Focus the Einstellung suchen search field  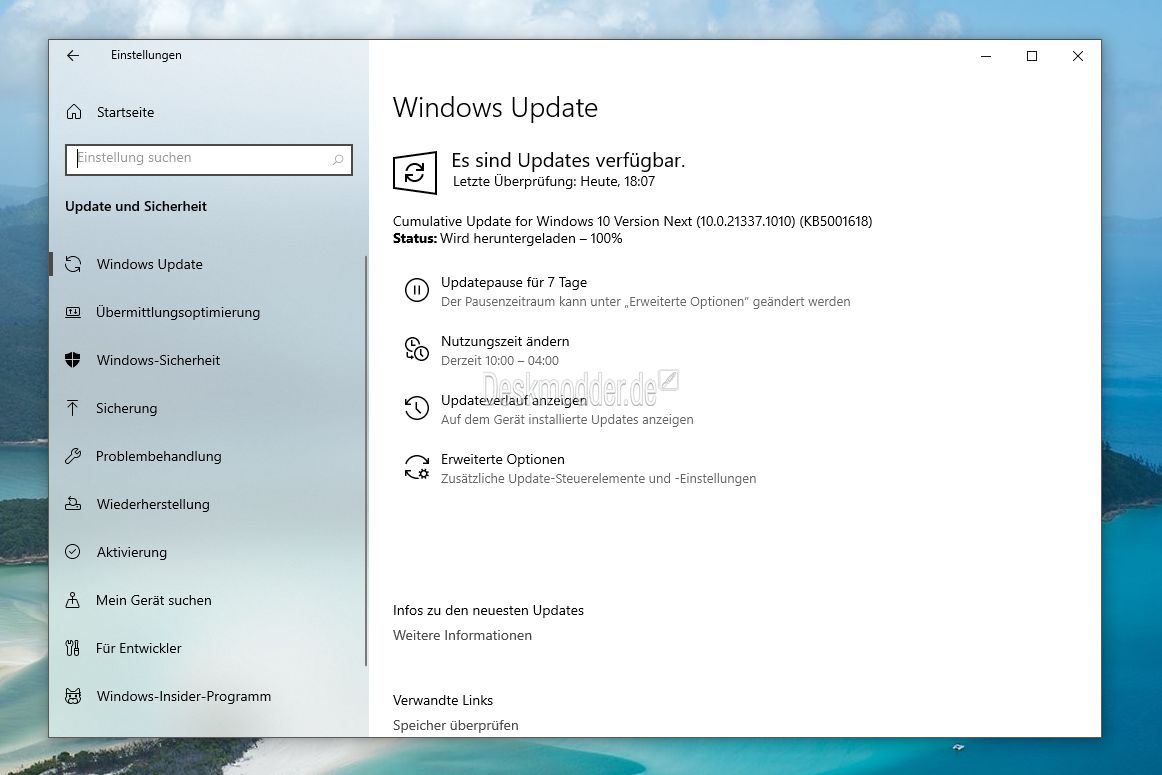[208, 159]
